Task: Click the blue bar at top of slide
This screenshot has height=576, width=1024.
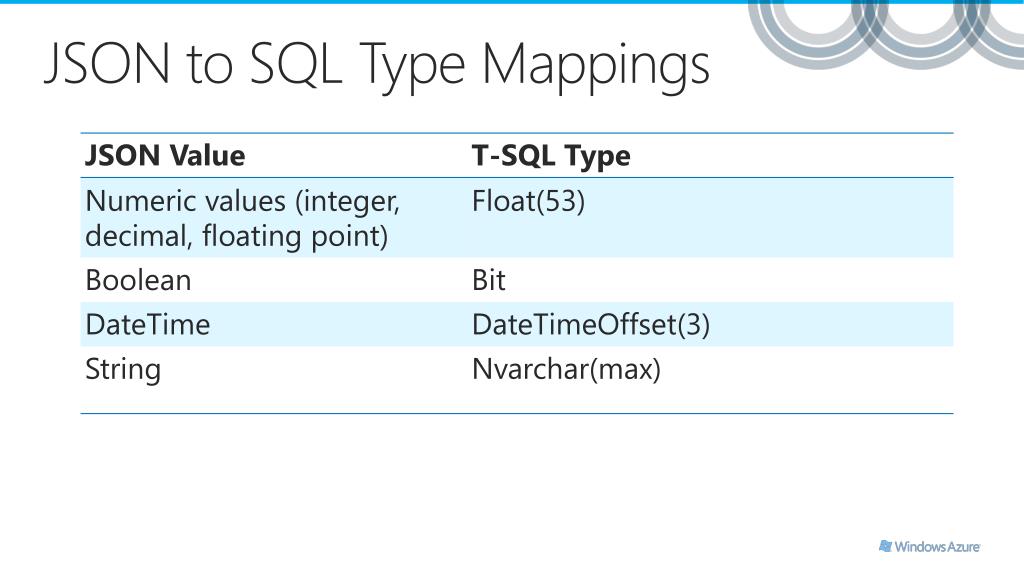Action: pyautogui.click(x=512, y=2)
